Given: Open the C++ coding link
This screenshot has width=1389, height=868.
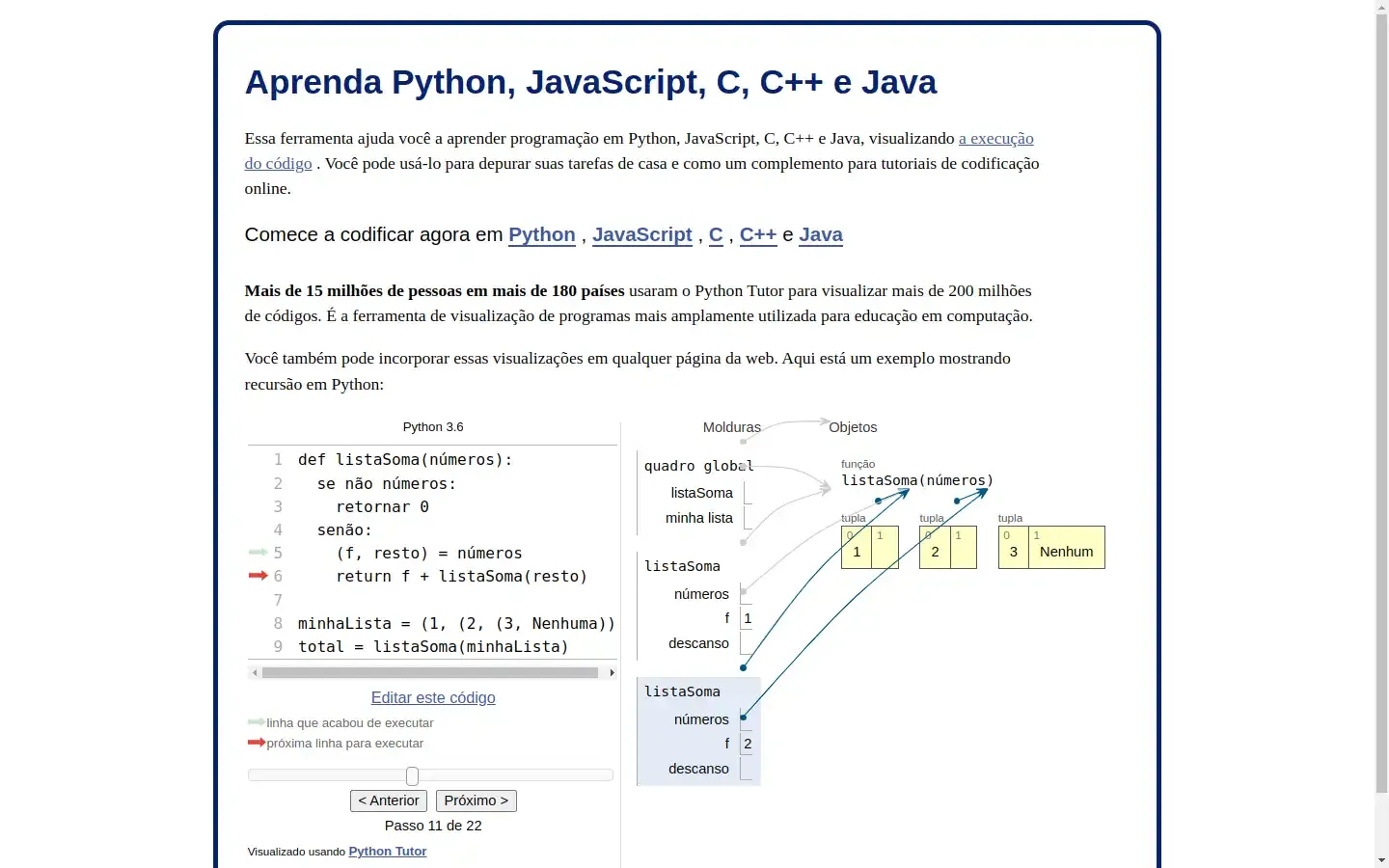Looking at the screenshot, I should [x=757, y=235].
